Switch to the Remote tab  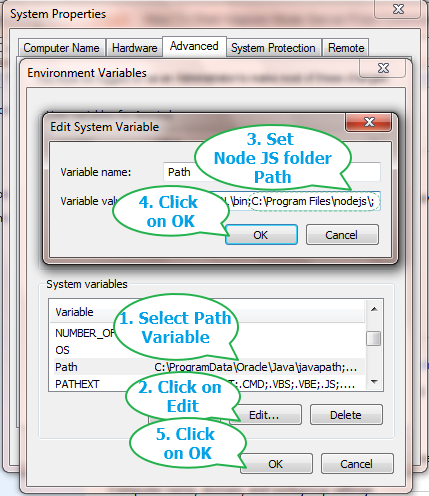[x=346, y=48]
